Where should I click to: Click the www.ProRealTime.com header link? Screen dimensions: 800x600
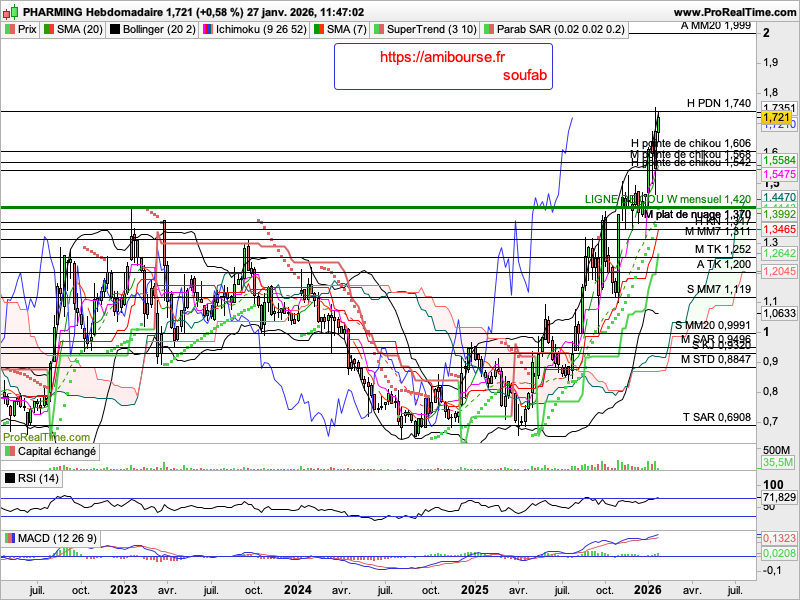[x=735, y=12]
